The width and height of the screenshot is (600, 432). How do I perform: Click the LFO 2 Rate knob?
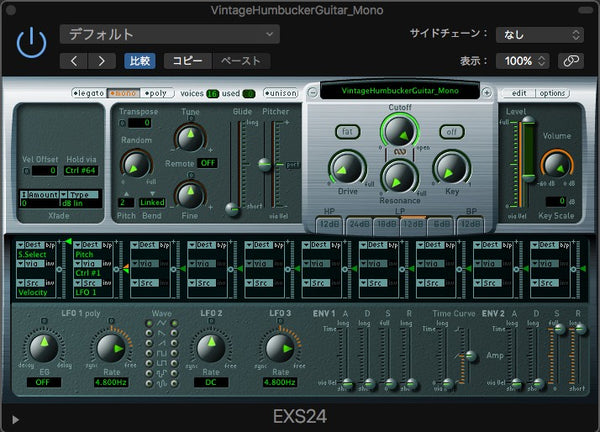[x=211, y=348]
